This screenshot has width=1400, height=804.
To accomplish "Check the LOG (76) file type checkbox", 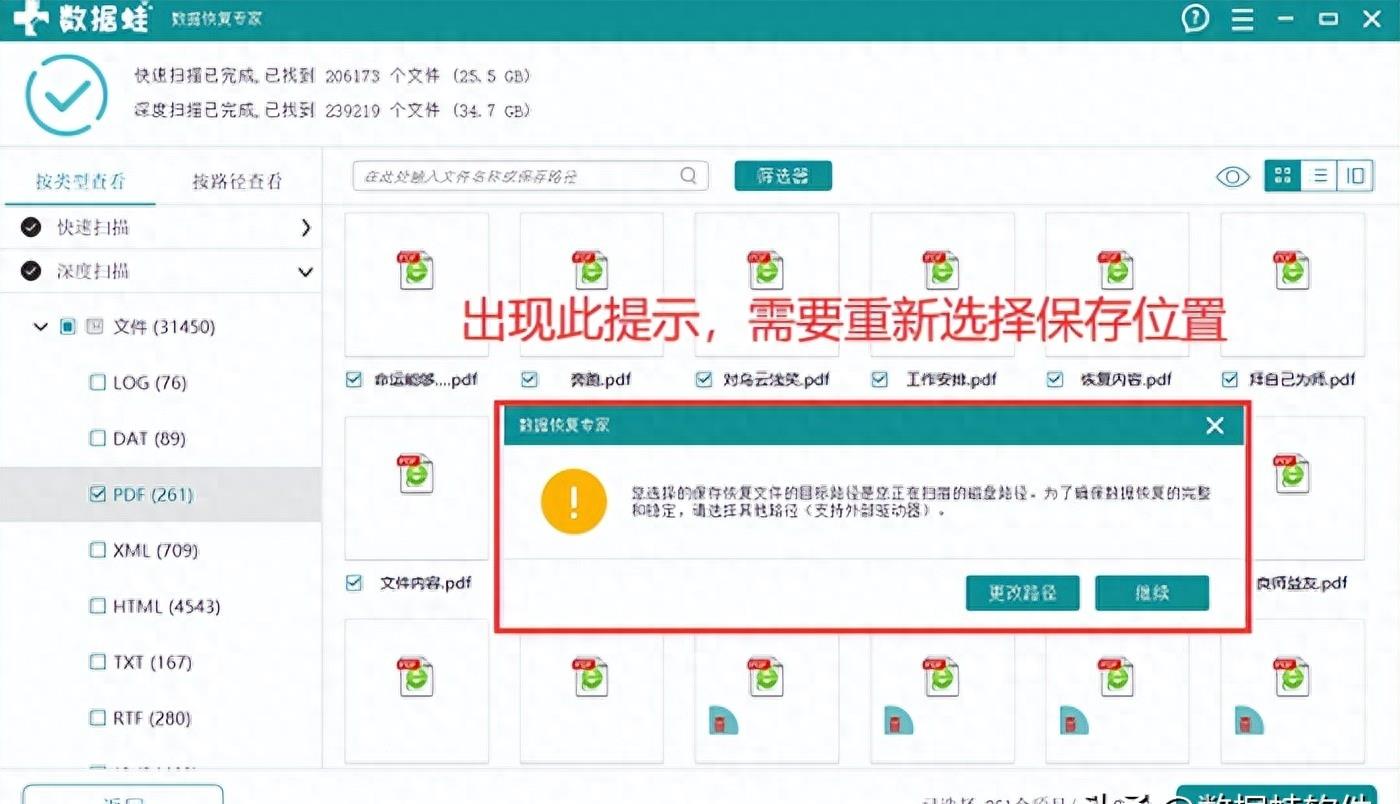I will coord(97,382).
